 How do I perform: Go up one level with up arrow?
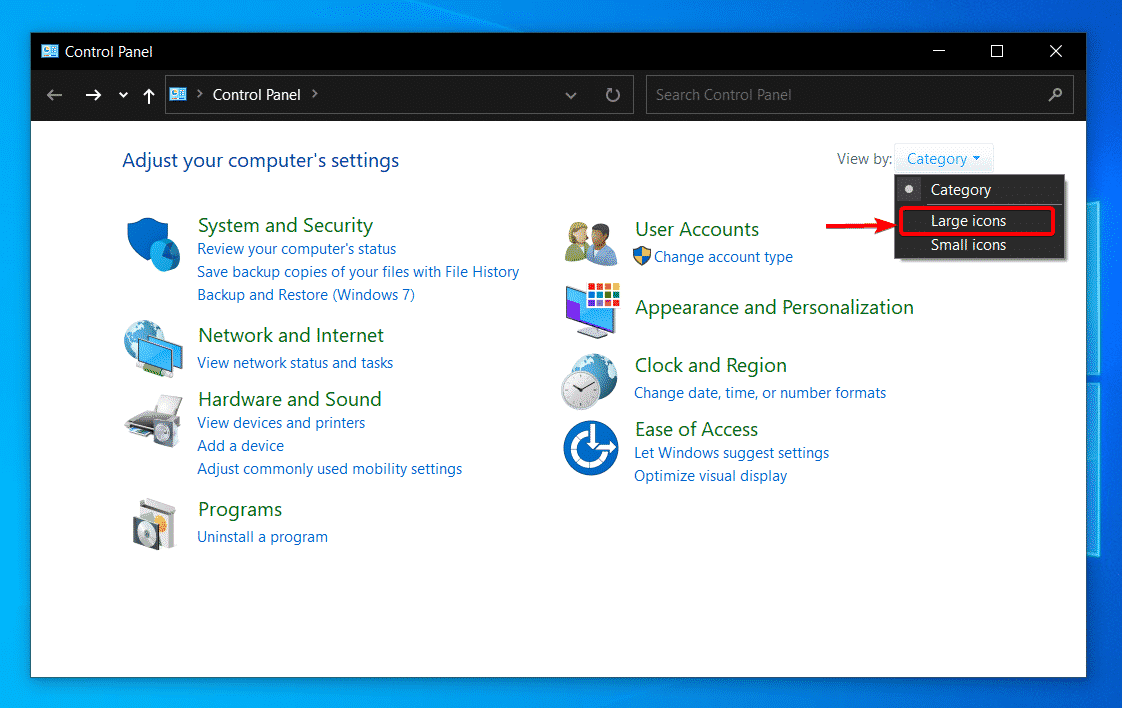[149, 95]
